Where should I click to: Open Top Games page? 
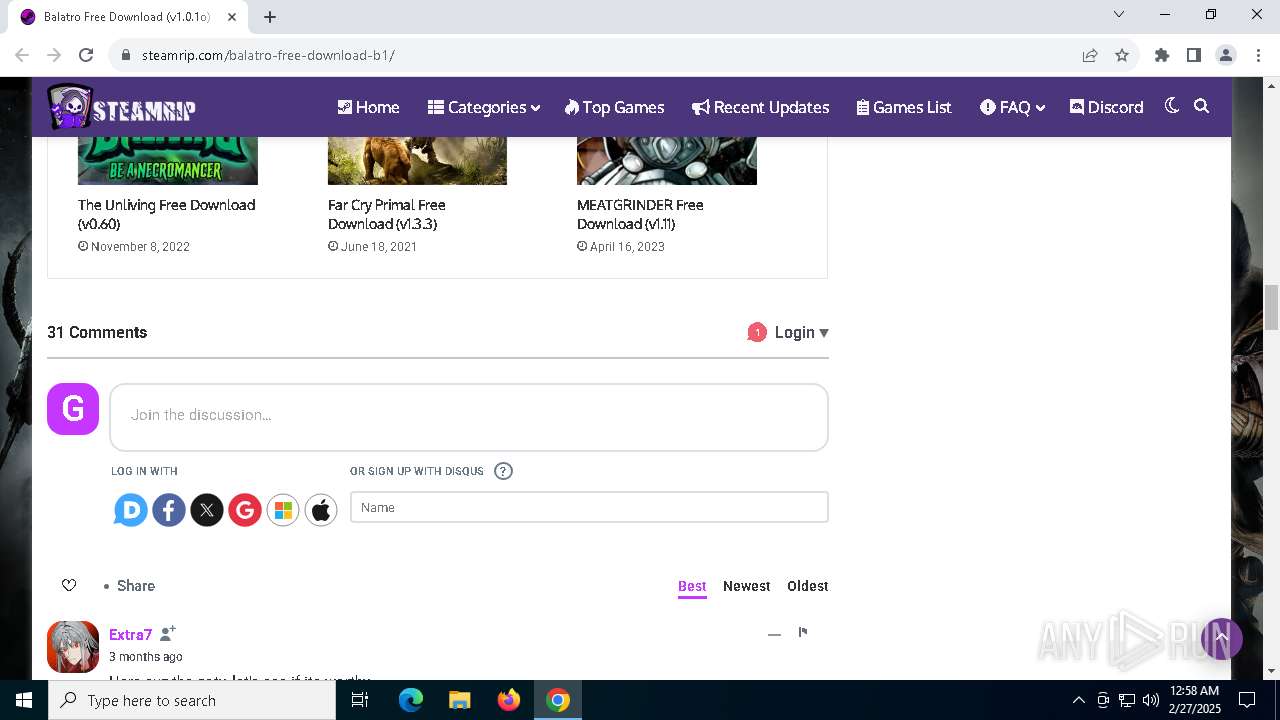614,107
